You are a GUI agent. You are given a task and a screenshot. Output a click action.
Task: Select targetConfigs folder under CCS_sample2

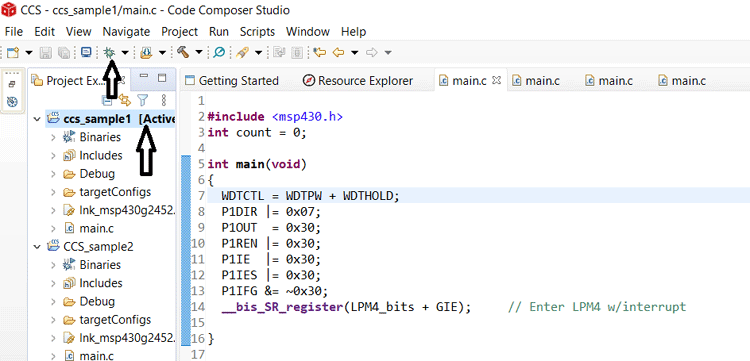pyautogui.click(x=108, y=320)
